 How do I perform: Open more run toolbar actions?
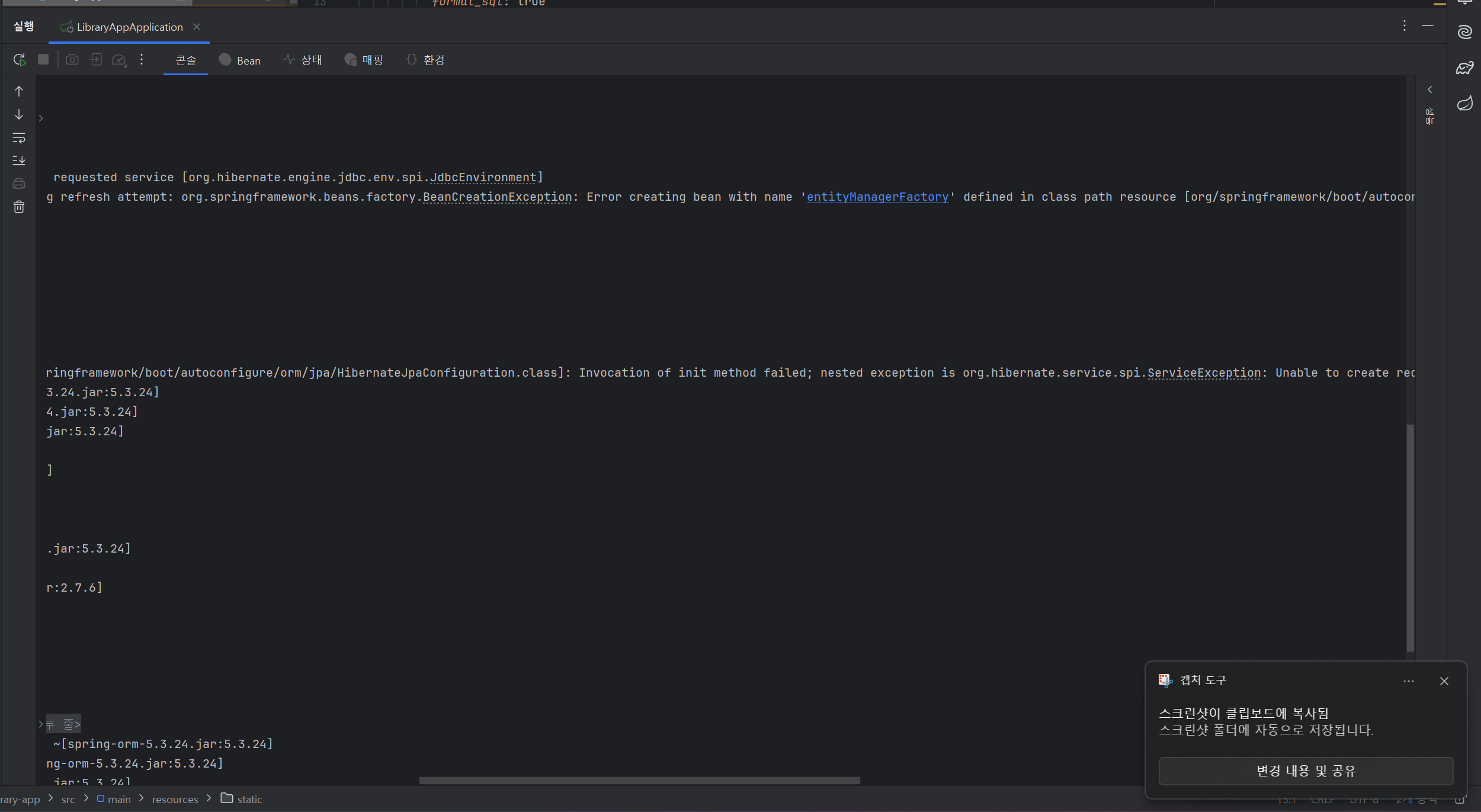point(142,59)
